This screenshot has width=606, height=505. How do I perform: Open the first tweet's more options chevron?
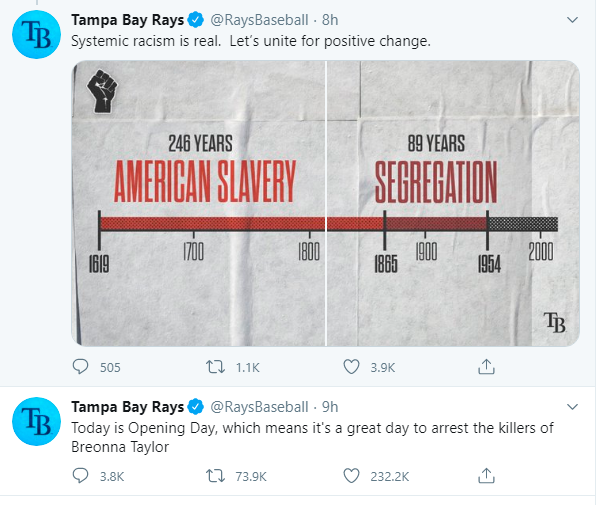571,19
